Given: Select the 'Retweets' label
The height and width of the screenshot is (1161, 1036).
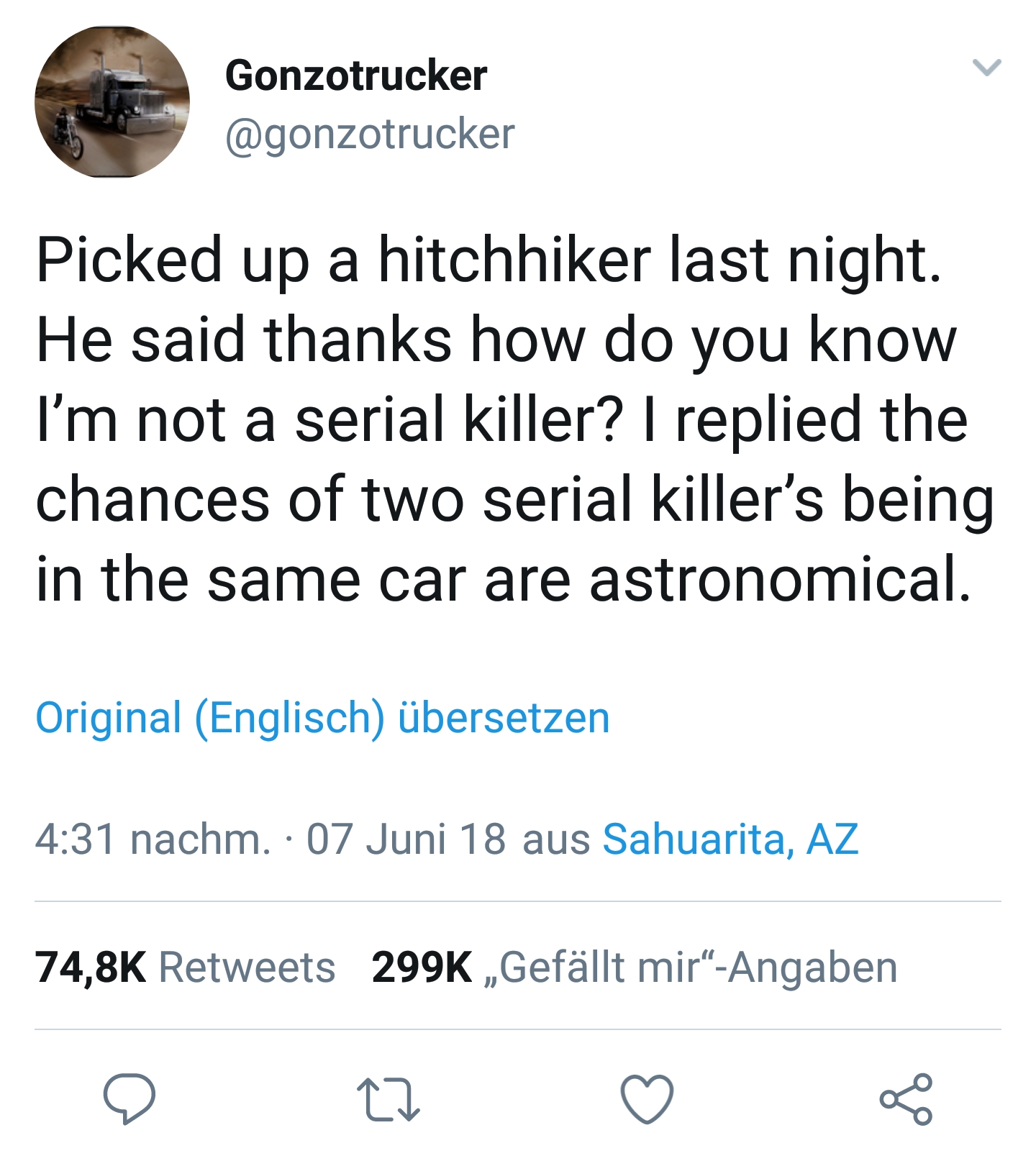Looking at the screenshot, I should pyautogui.click(x=247, y=967).
